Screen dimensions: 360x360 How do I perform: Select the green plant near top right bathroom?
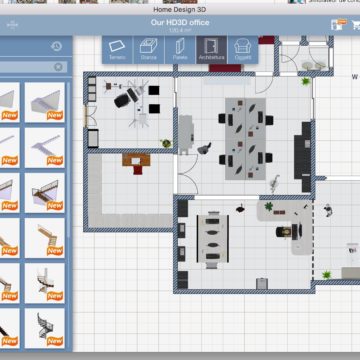(x=305, y=81)
